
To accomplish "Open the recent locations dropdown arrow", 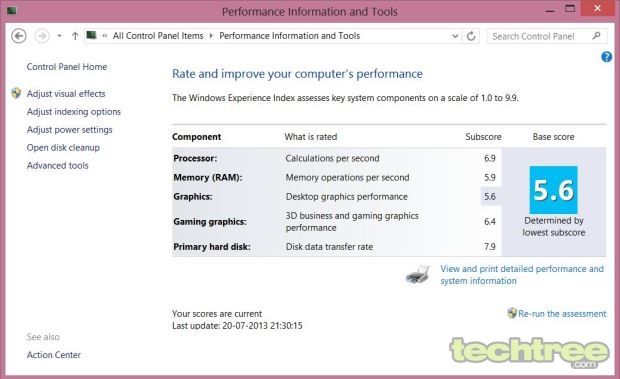I will point(59,36).
